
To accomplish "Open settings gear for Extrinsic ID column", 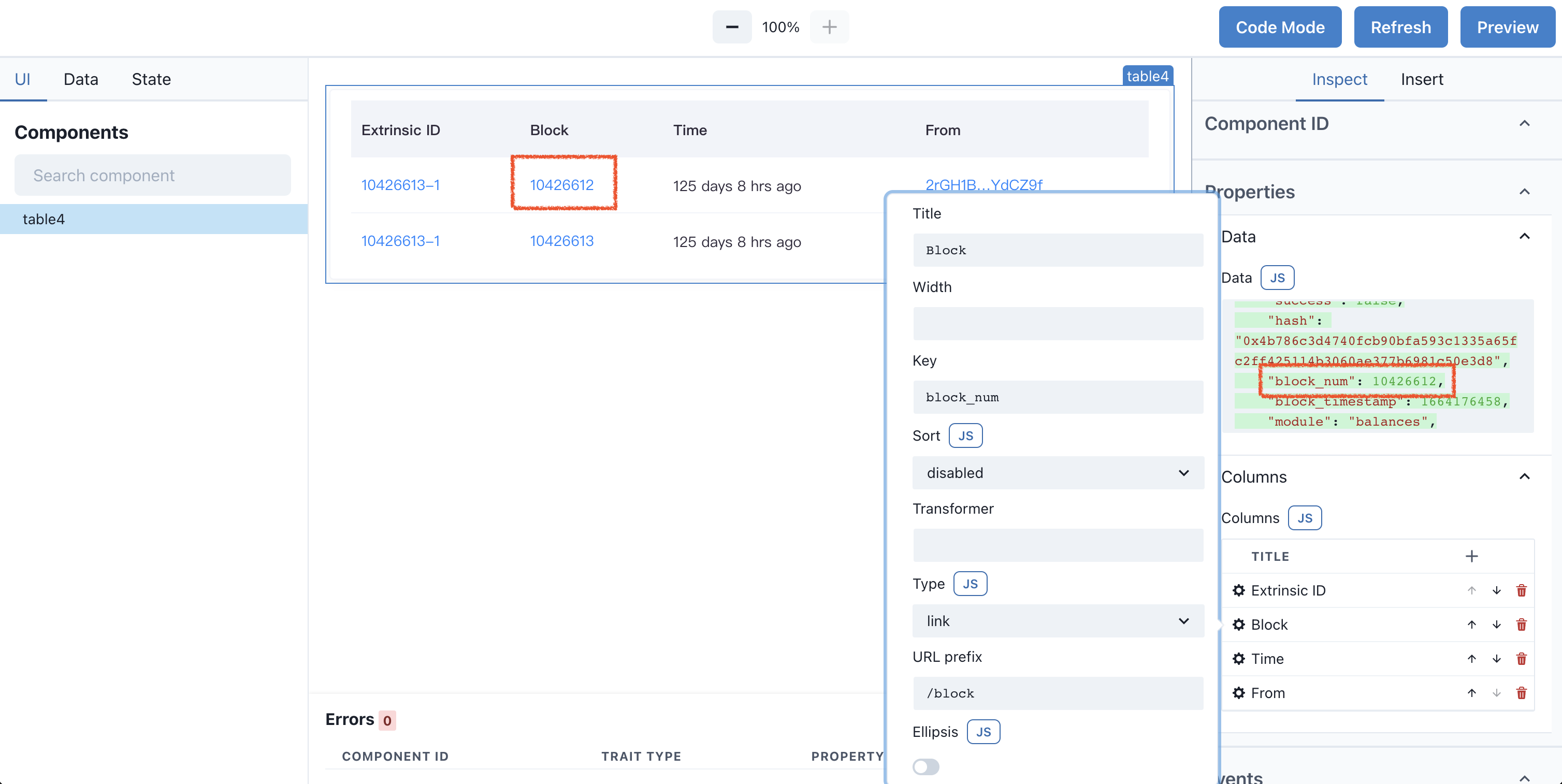I will [1238, 590].
